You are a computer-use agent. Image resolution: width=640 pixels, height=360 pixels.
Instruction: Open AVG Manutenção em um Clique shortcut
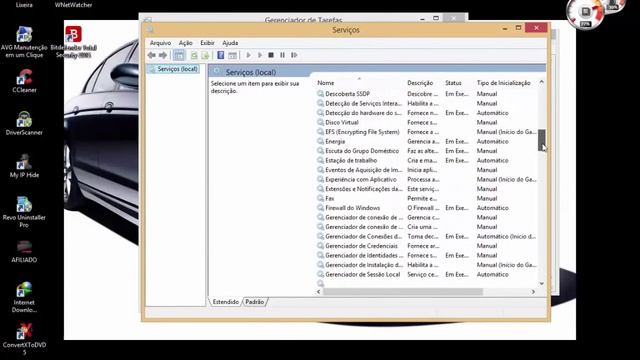tap(24, 42)
